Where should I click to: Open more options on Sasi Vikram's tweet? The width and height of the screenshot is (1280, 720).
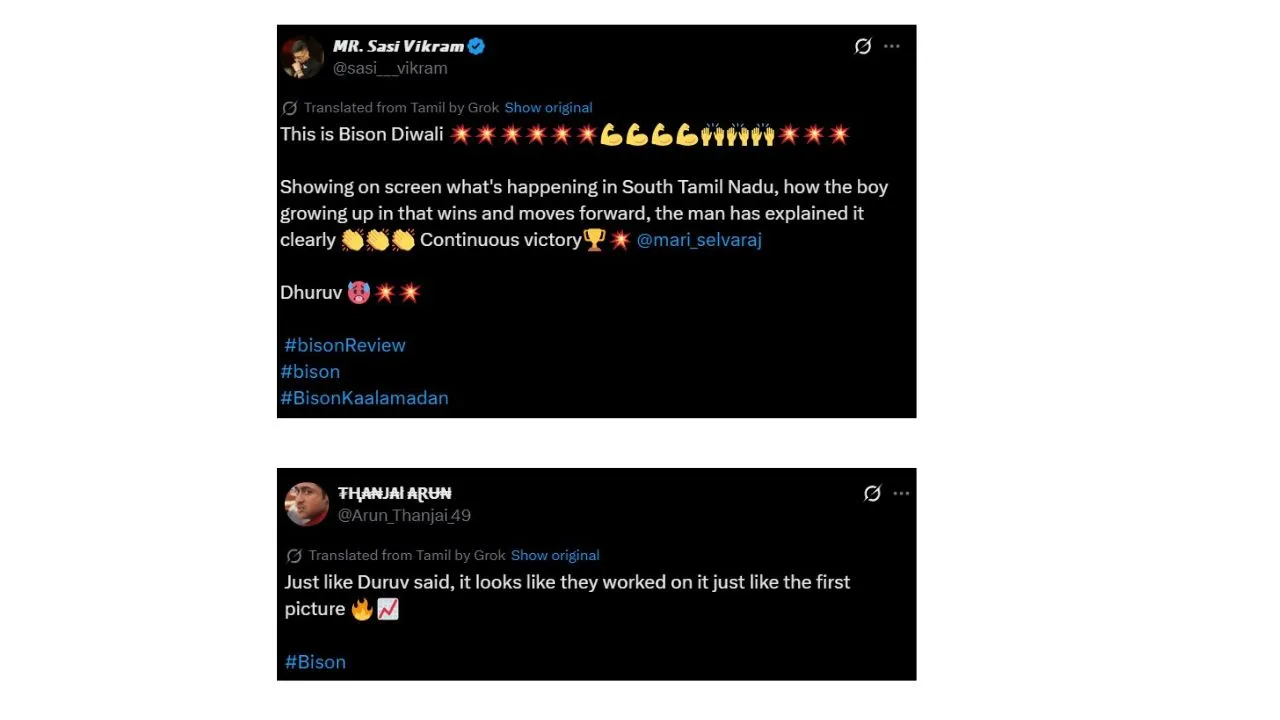(892, 46)
